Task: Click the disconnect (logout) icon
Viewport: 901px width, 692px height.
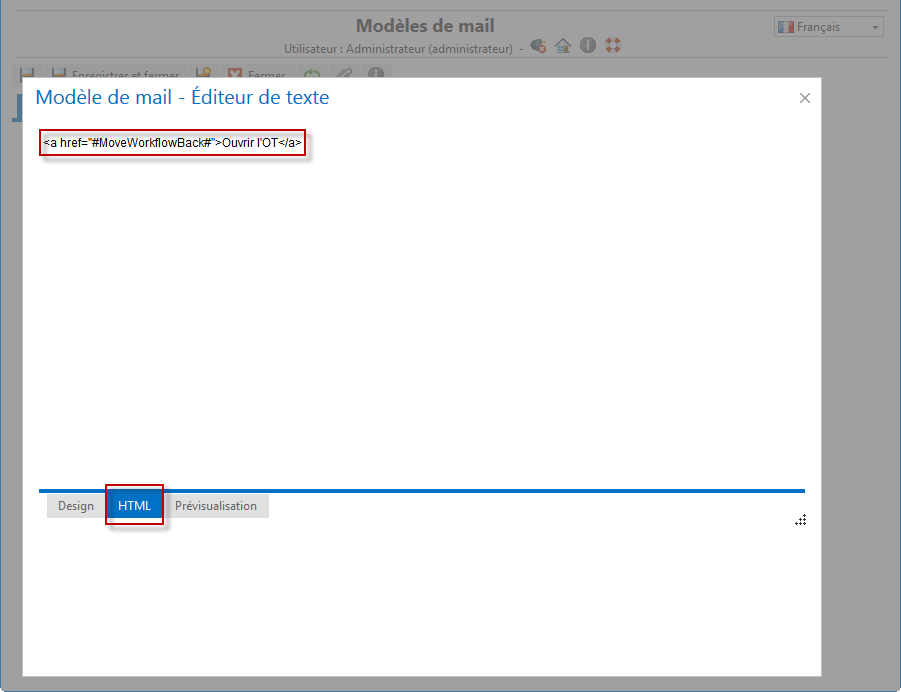Action: (x=538, y=46)
